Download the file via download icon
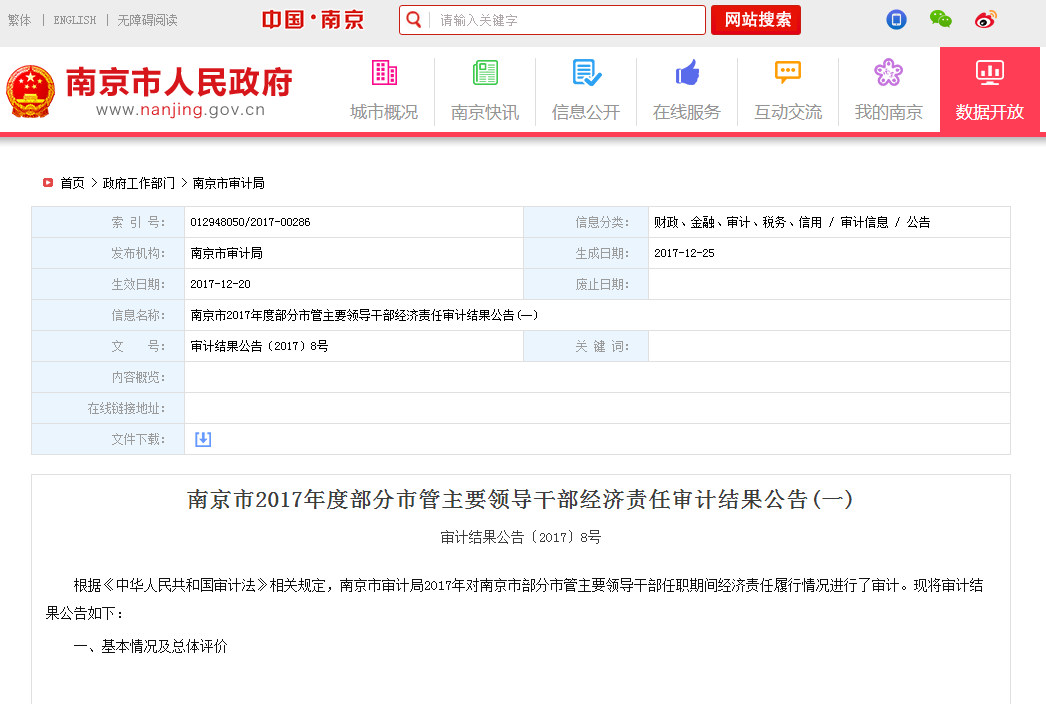The height and width of the screenshot is (704, 1046). 203,439
